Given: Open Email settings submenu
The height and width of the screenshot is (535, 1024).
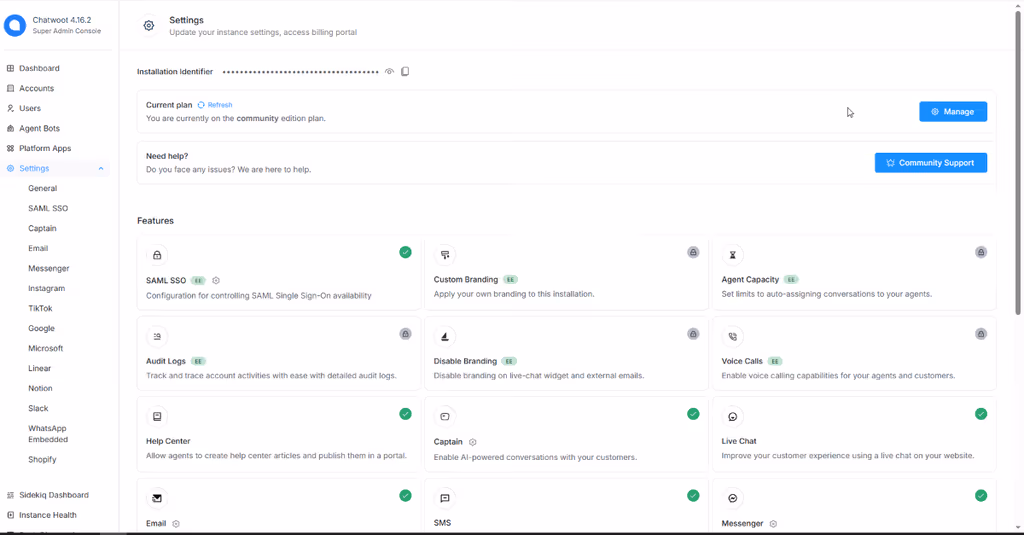Looking at the screenshot, I should tap(38, 248).
